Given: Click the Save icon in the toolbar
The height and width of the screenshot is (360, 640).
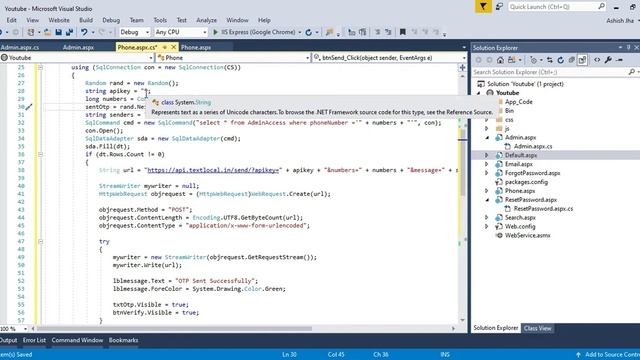Looking at the screenshot, I should pos(58,32).
